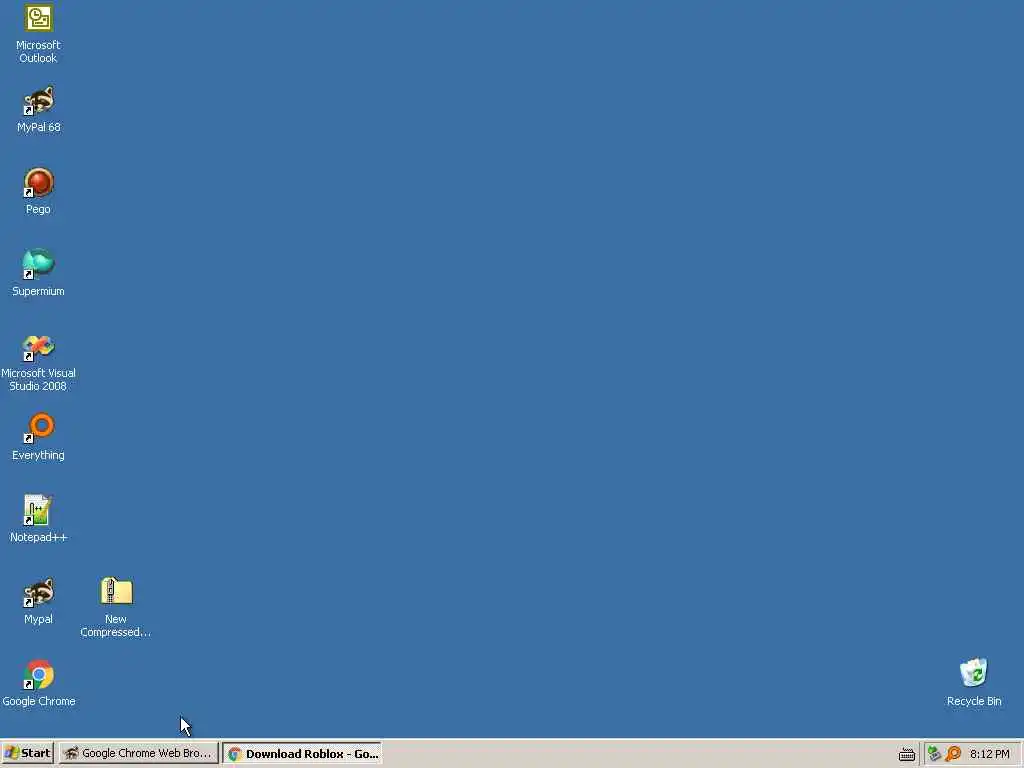Click the Safely Remove Hardware tray icon
Image resolution: width=1024 pixels, height=768 pixels.
click(x=934, y=754)
